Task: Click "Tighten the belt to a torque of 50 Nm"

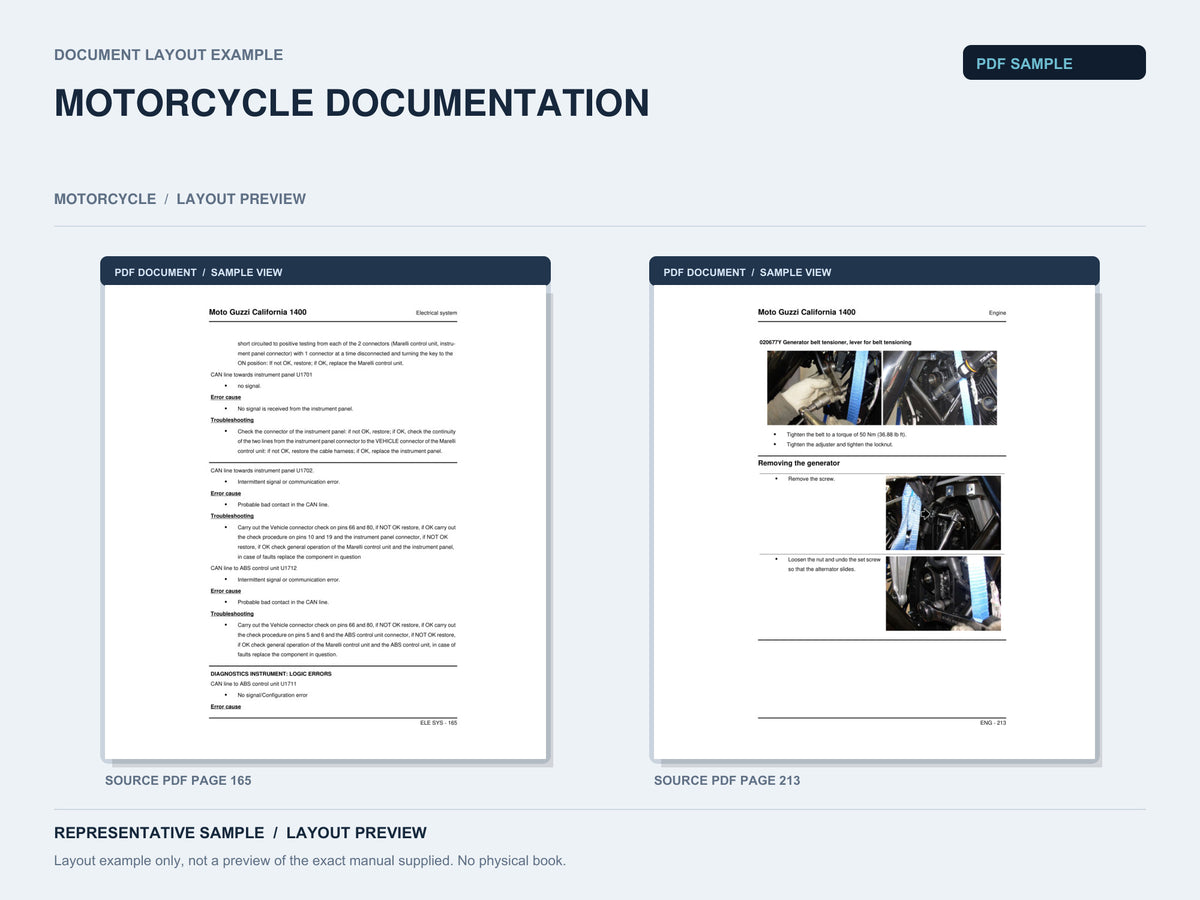Action: [x=846, y=434]
